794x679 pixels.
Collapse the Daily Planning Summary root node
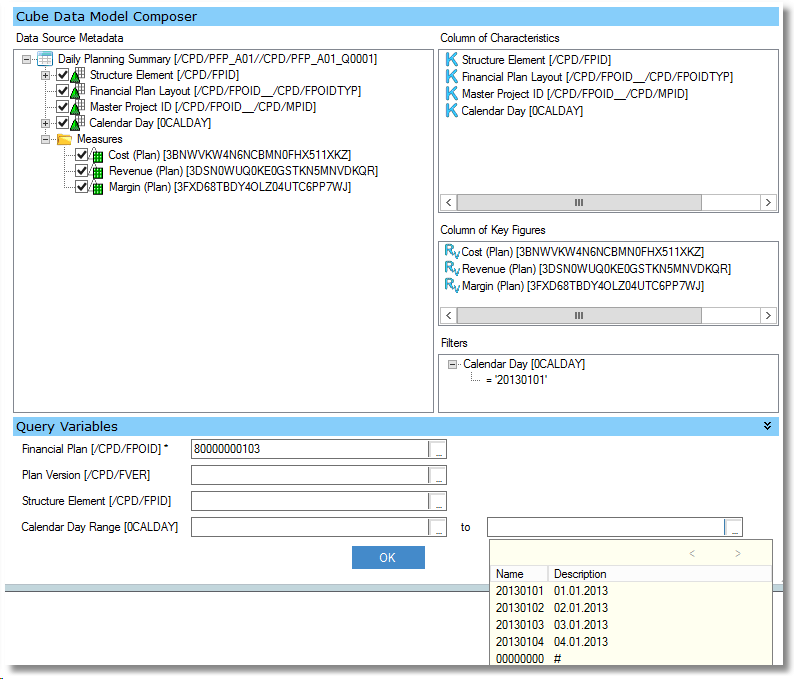pyautogui.click(x=26, y=59)
